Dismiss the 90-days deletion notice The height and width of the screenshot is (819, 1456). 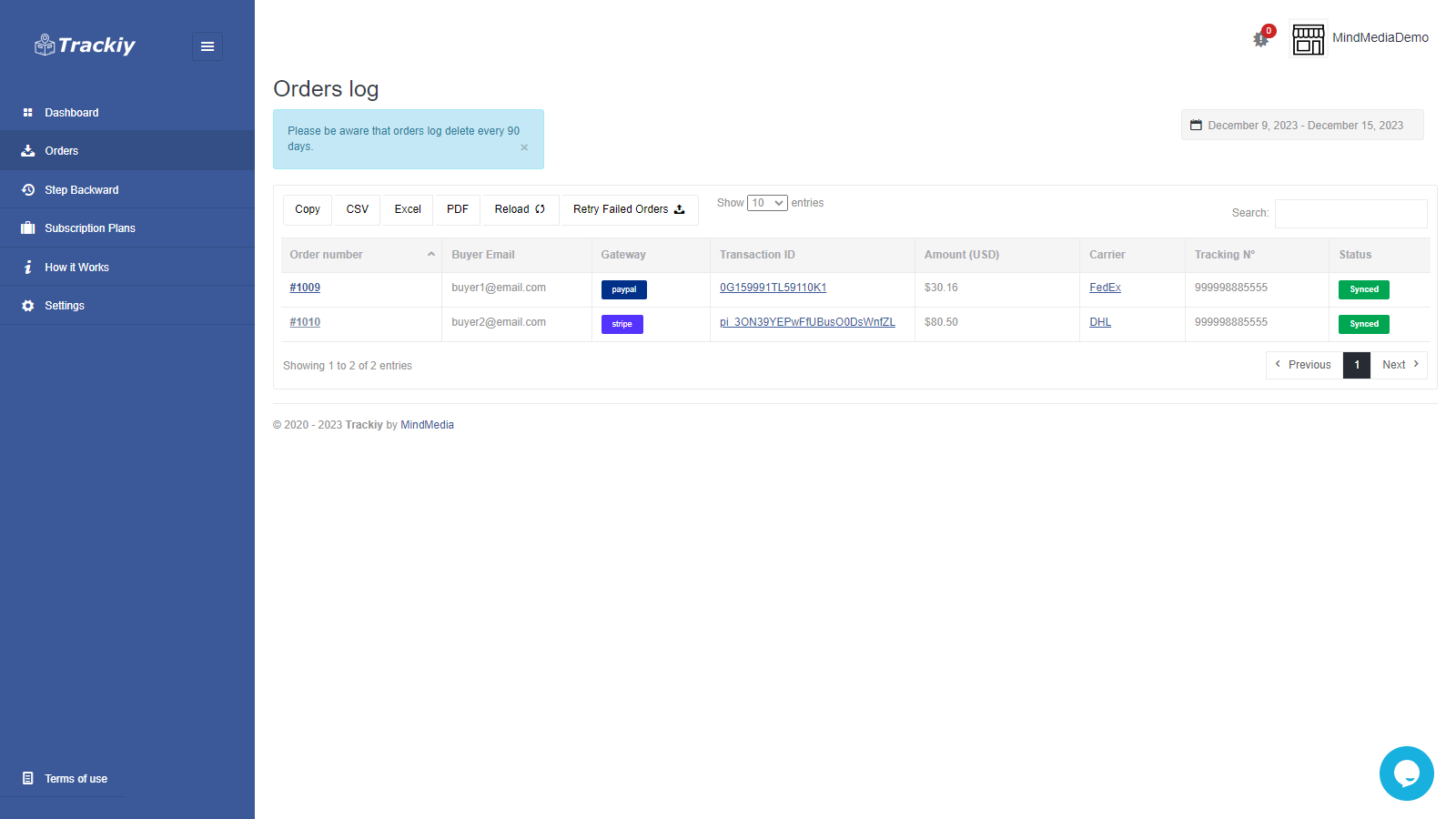[x=524, y=147]
